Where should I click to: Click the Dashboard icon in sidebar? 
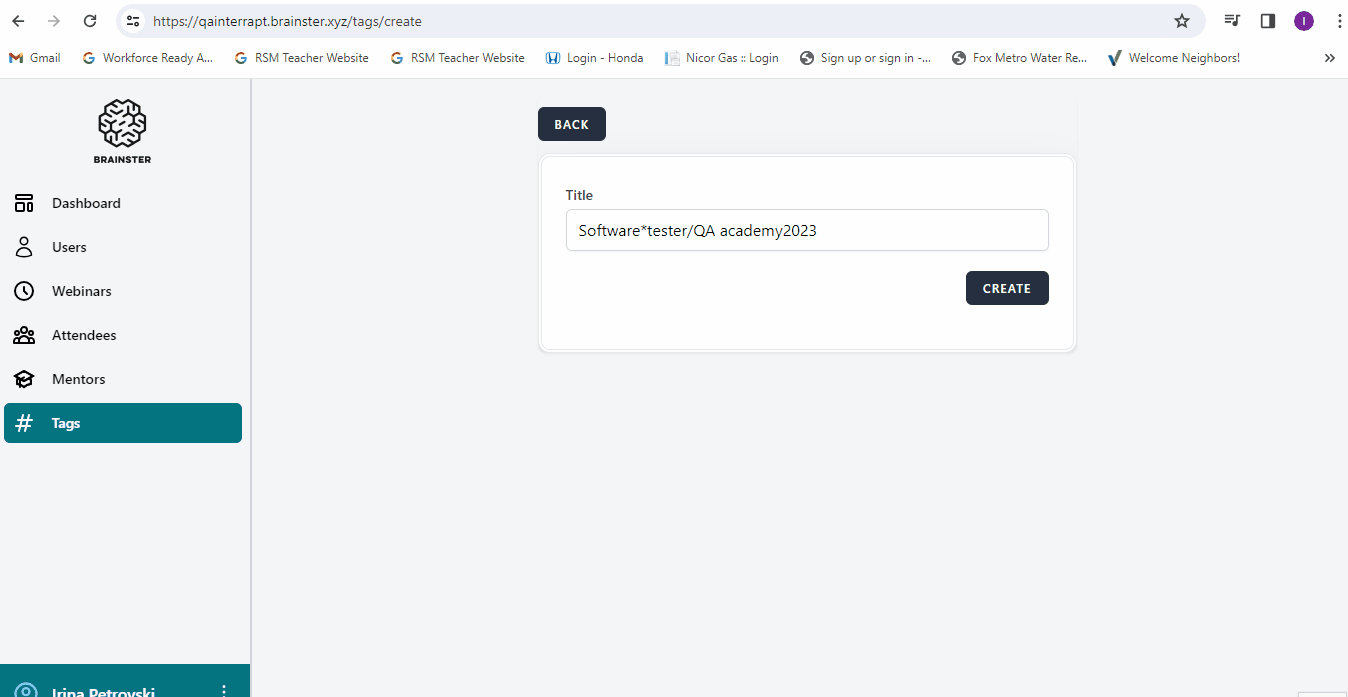pyautogui.click(x=24, y=203)
